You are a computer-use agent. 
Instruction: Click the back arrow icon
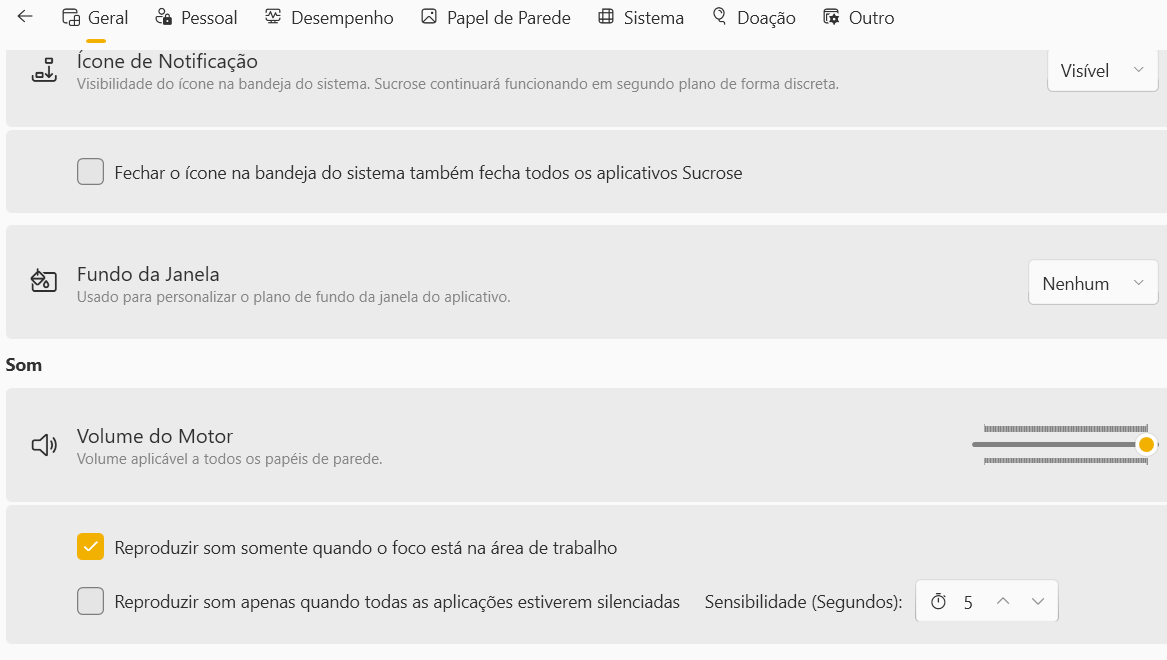click(25, 17)
